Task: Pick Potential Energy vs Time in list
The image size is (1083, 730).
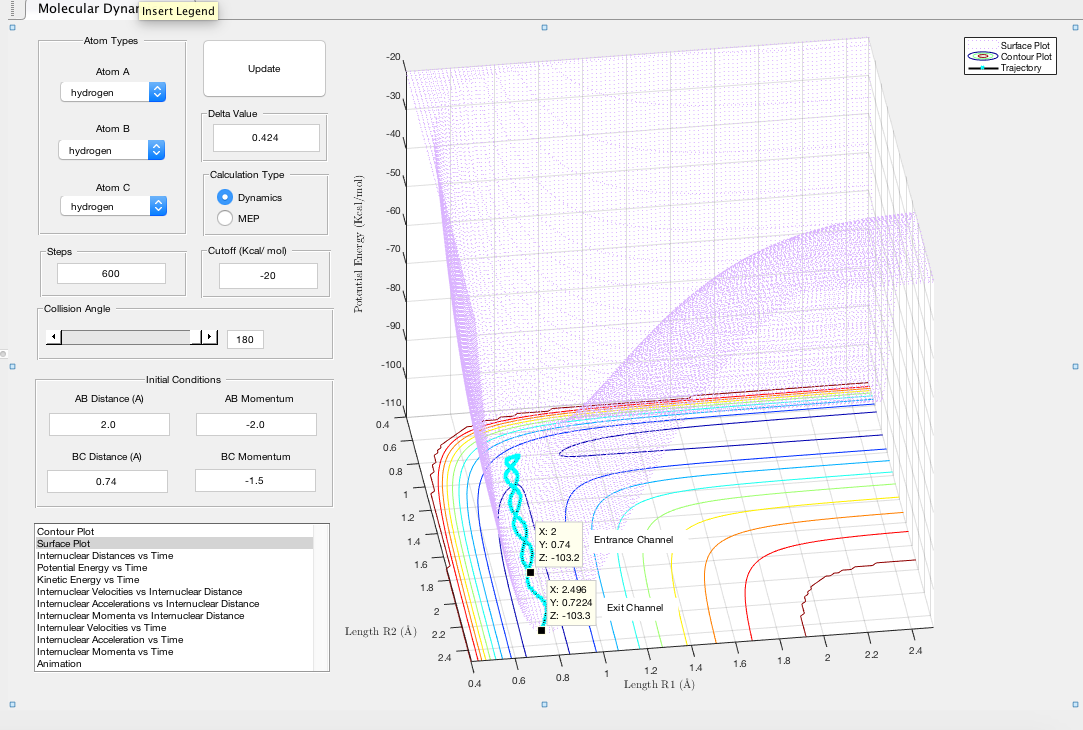Action: (x=91, y=567)
